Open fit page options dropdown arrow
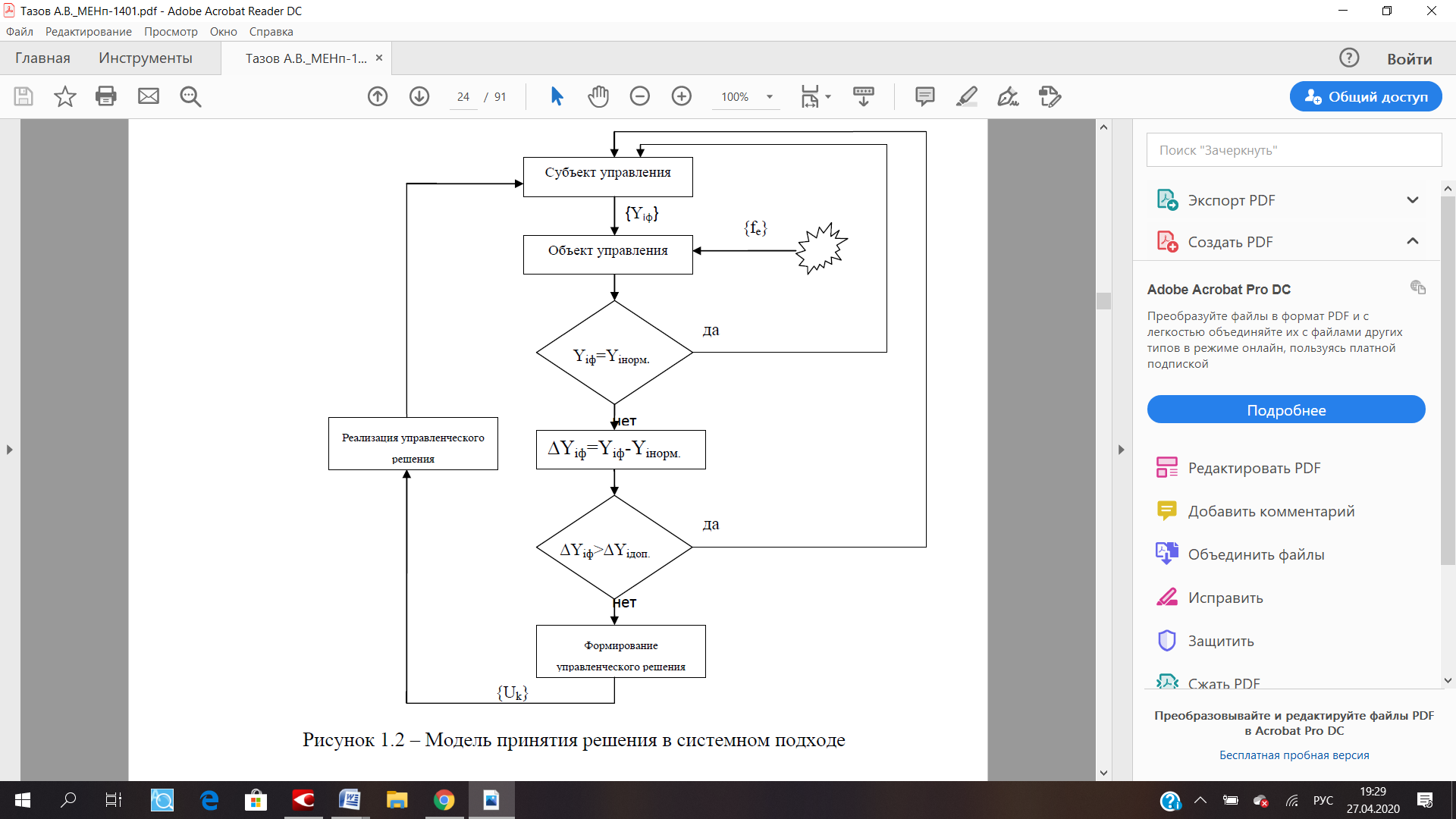Screen dimensions: 1456x819 point(828,96)
